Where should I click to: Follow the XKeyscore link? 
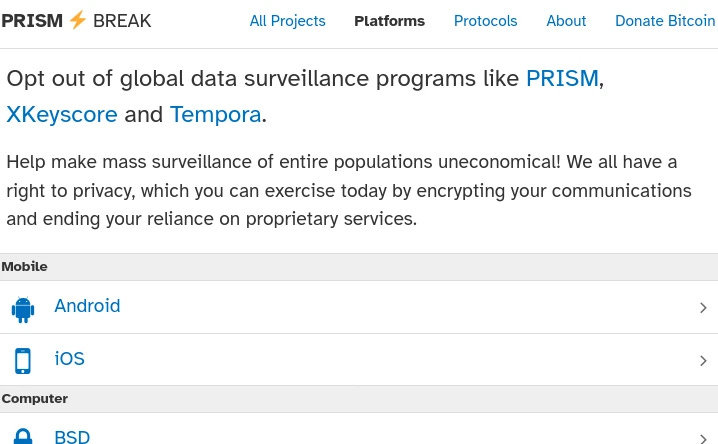pos(62,114)
